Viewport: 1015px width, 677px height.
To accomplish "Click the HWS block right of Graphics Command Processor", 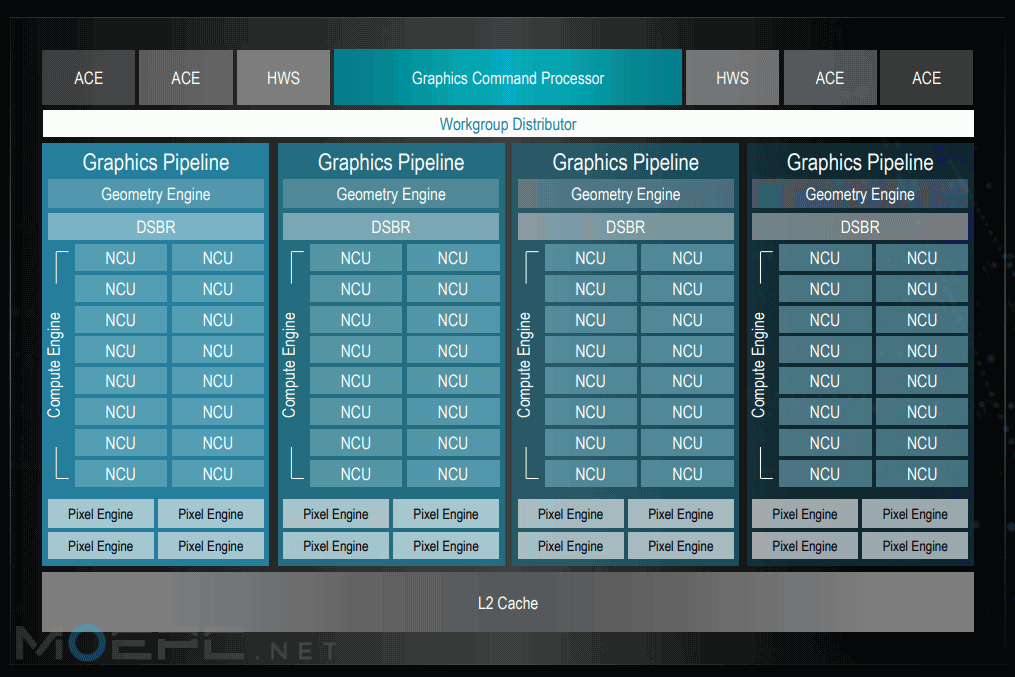I will 732,78.
